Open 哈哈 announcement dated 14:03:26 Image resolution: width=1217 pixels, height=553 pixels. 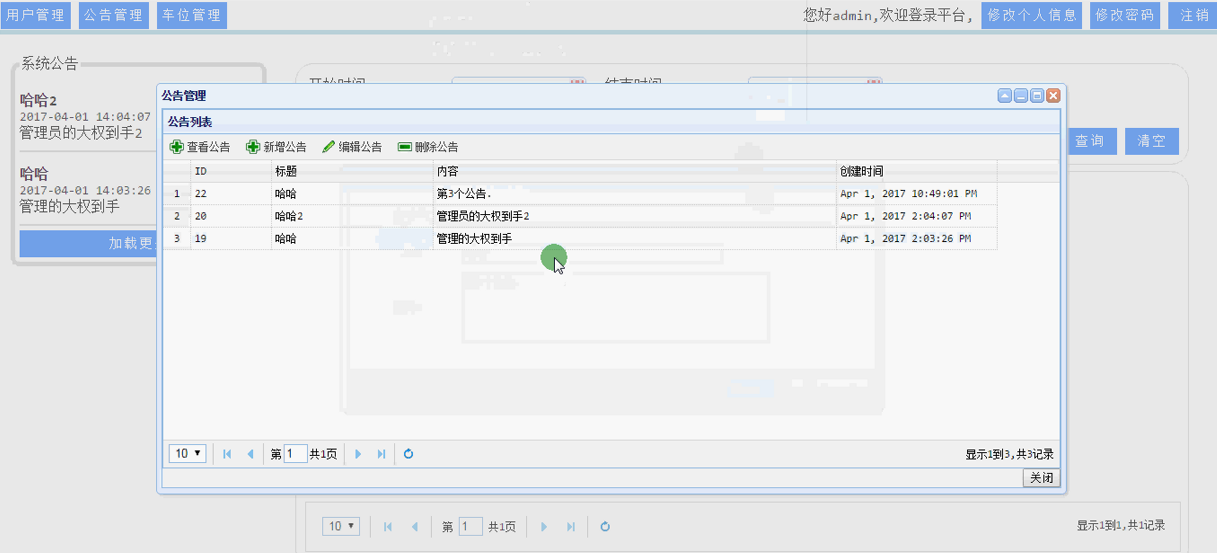(x=34, y=173)
